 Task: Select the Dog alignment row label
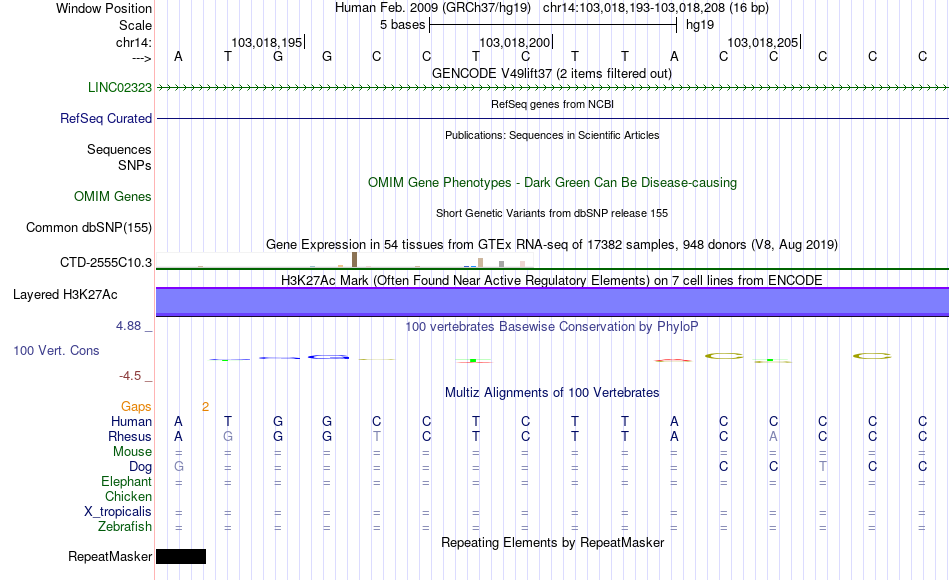[141, 467]
